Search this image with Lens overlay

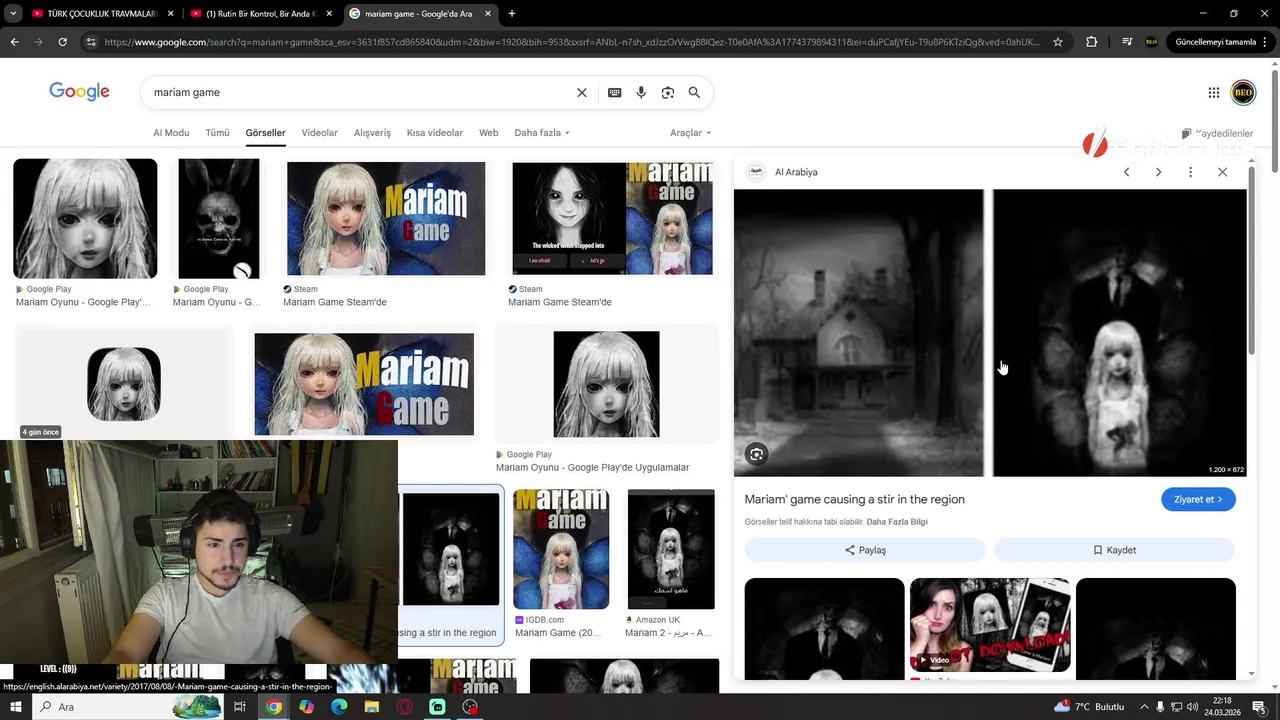point(757,454)
